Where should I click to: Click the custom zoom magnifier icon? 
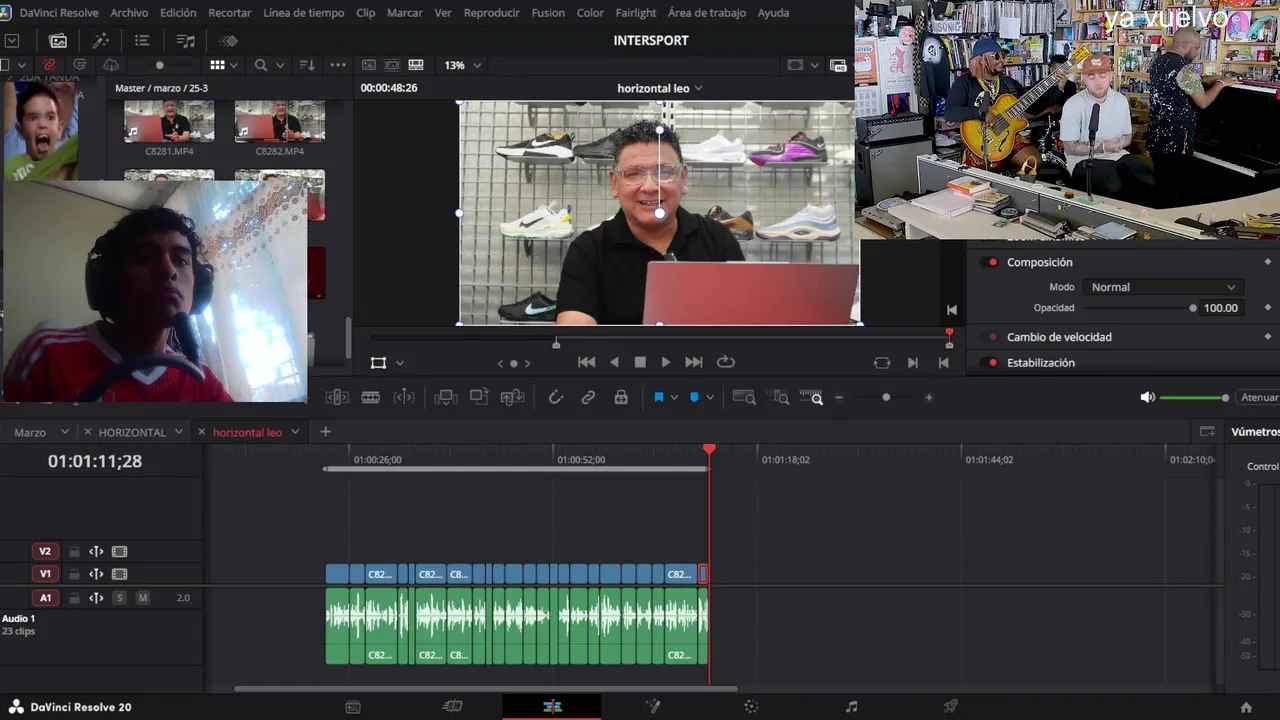[x=811, y=397]
